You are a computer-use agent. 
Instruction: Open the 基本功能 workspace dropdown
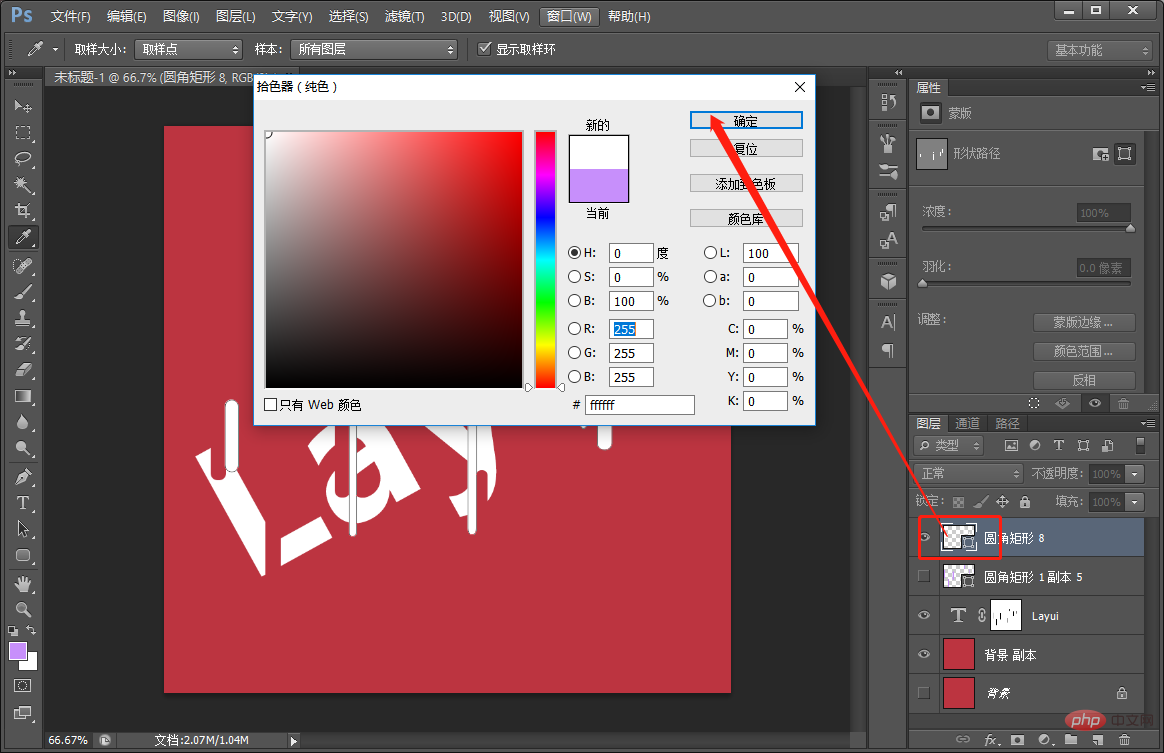click(1099, 50)
